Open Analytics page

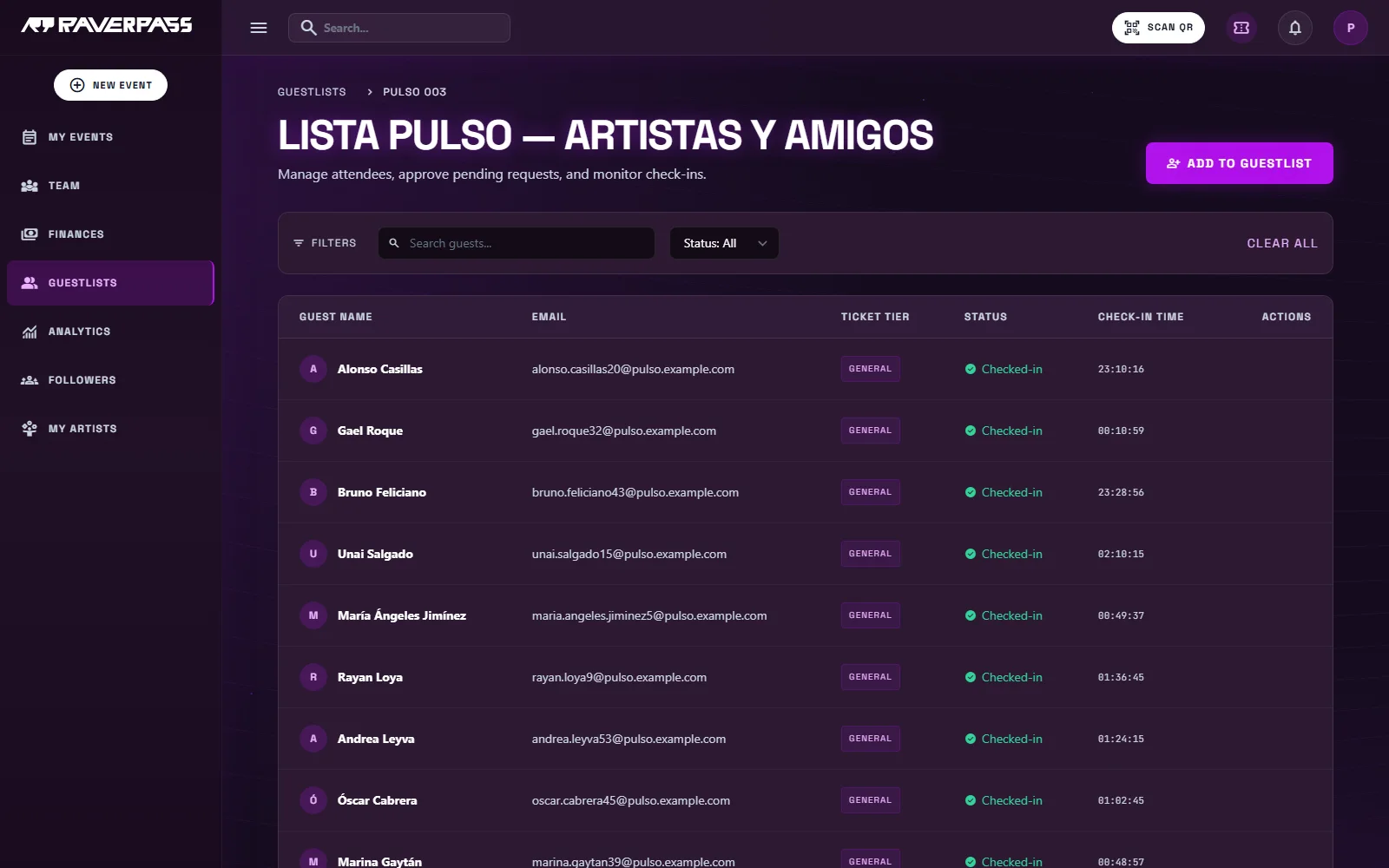pos(110,332)
